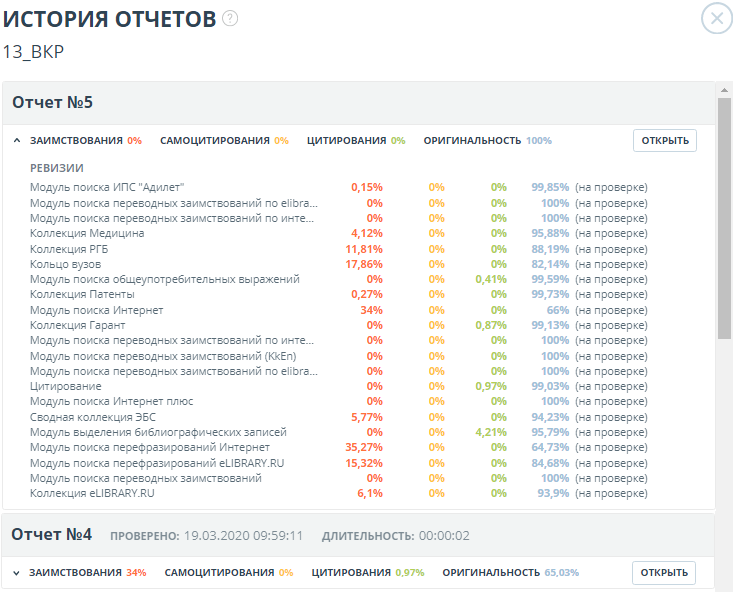Click the help question mark icon
The width and height of the screenshot is (737, 592).
point(230,19)
